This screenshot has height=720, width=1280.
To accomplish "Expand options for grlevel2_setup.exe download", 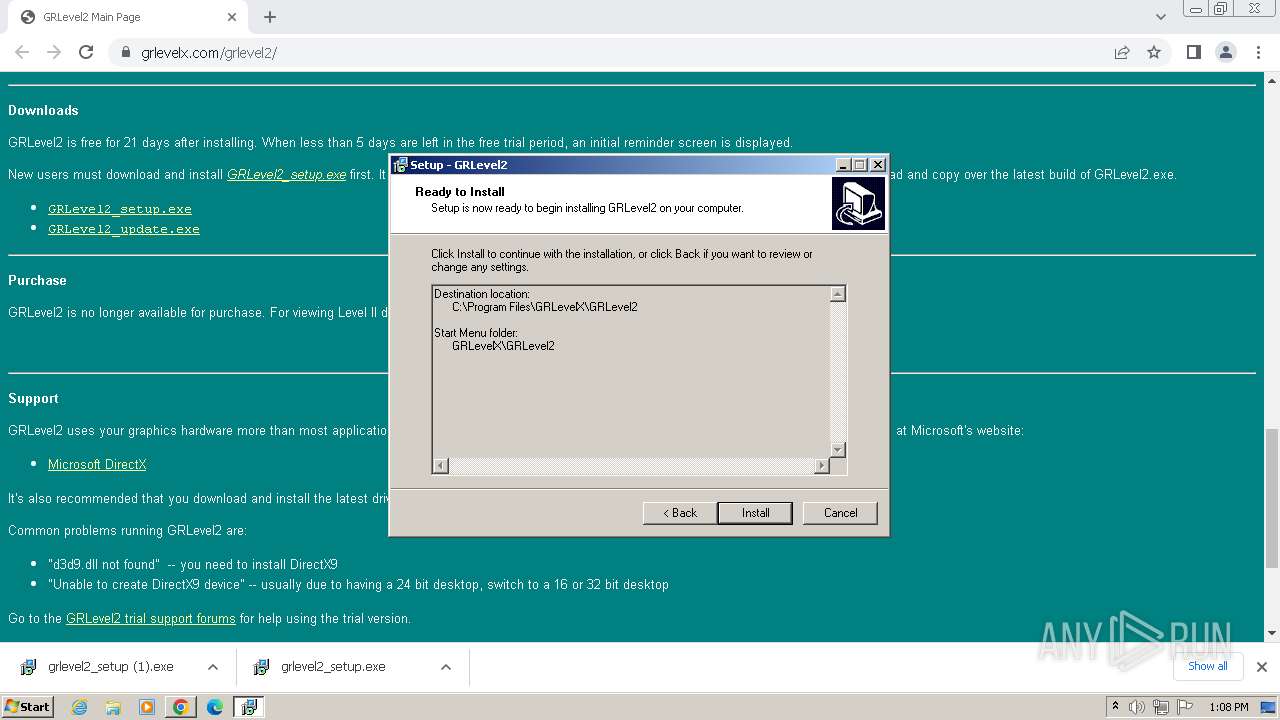I will [446, 667].
